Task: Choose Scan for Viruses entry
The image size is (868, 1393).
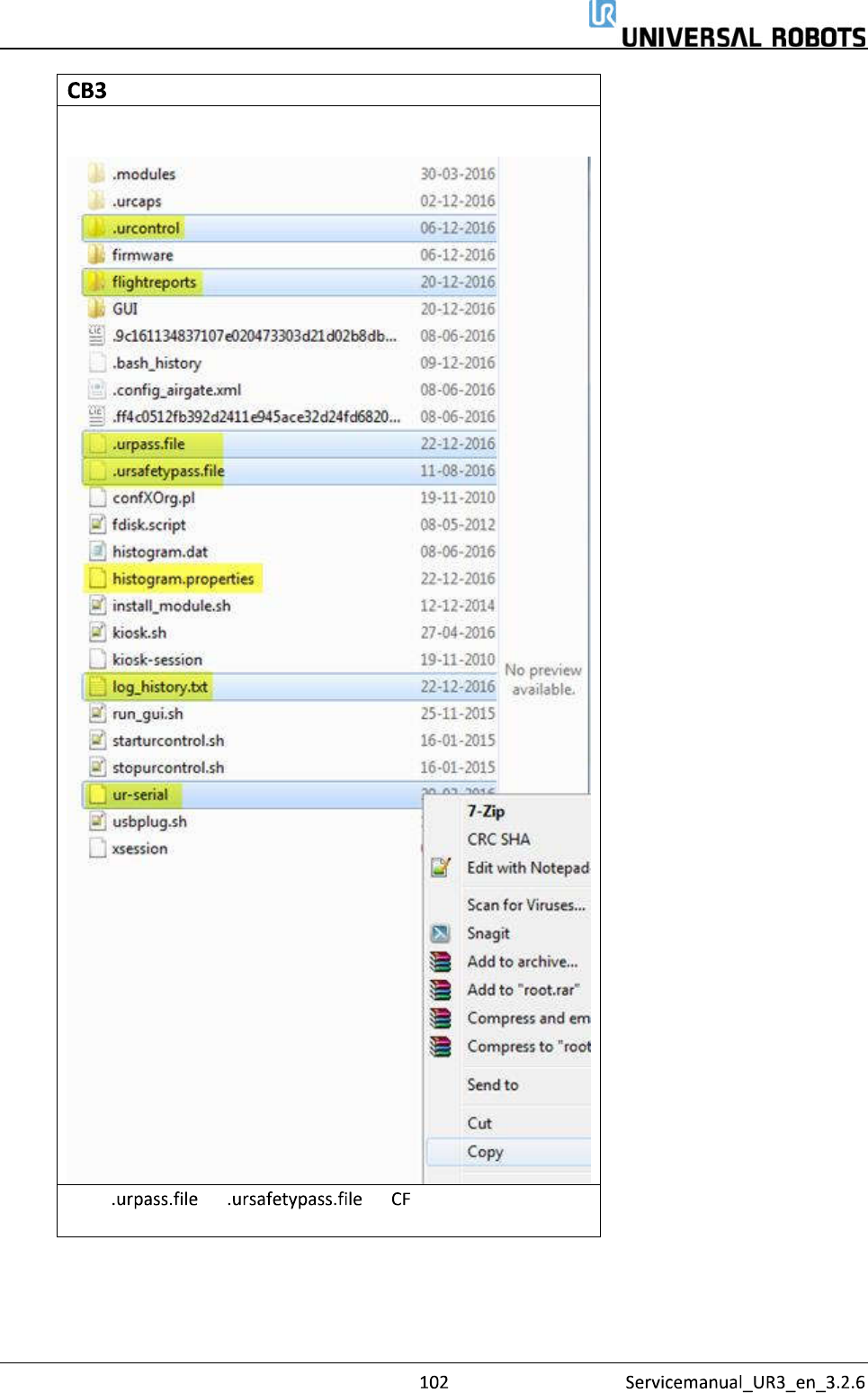Action: point(526,904)
